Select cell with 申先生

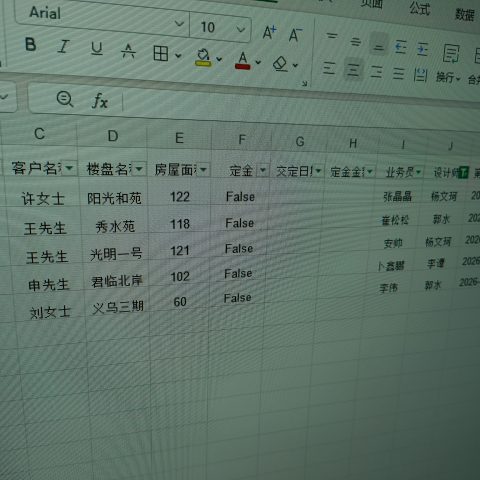[49, 285]
